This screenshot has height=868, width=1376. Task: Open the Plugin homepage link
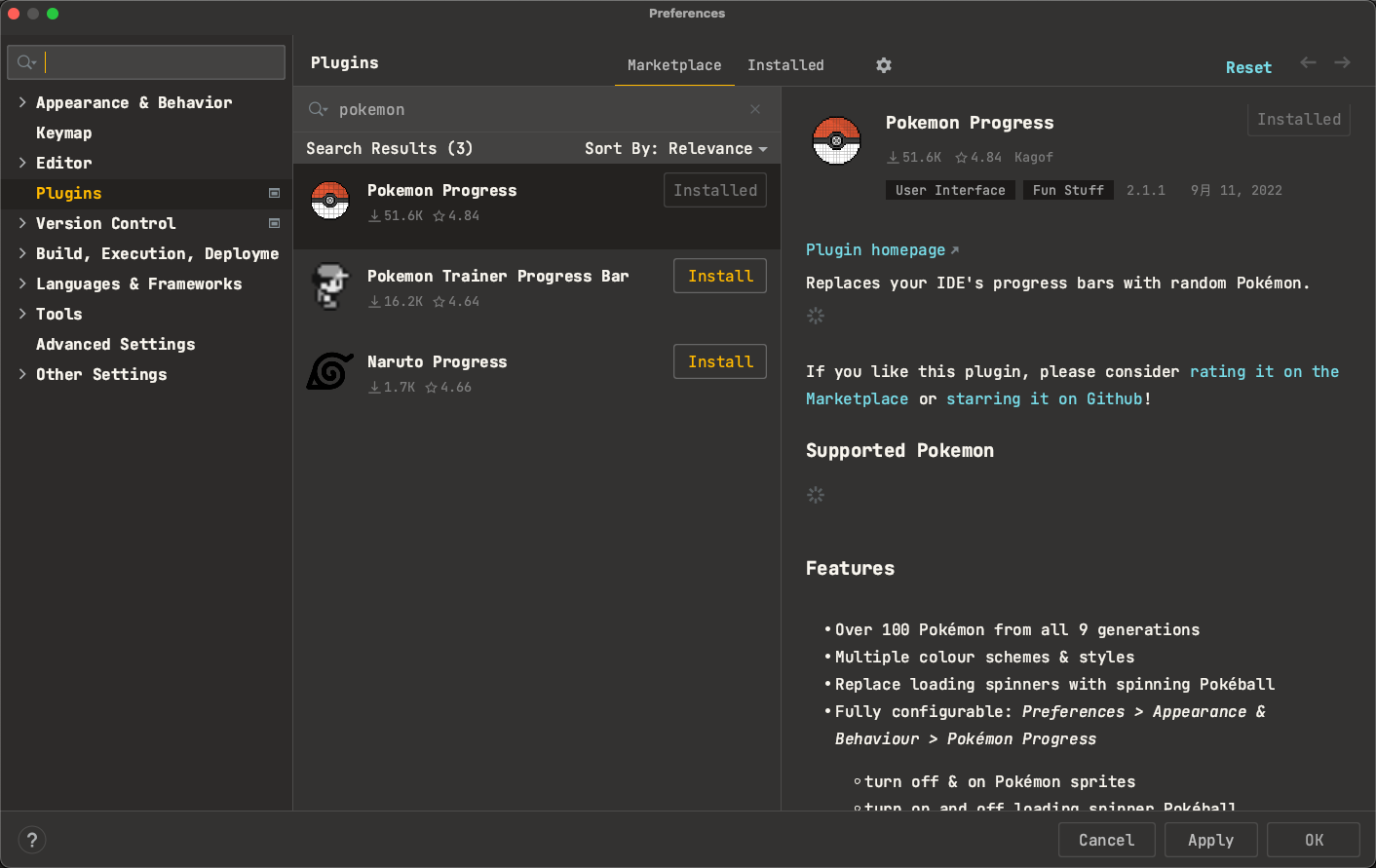[x=882, y=250]
